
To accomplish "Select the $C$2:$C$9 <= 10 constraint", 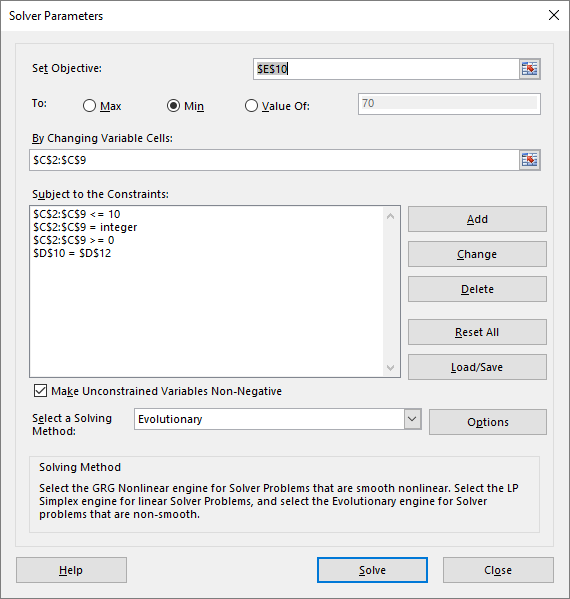I will click(x=76, y=214).
